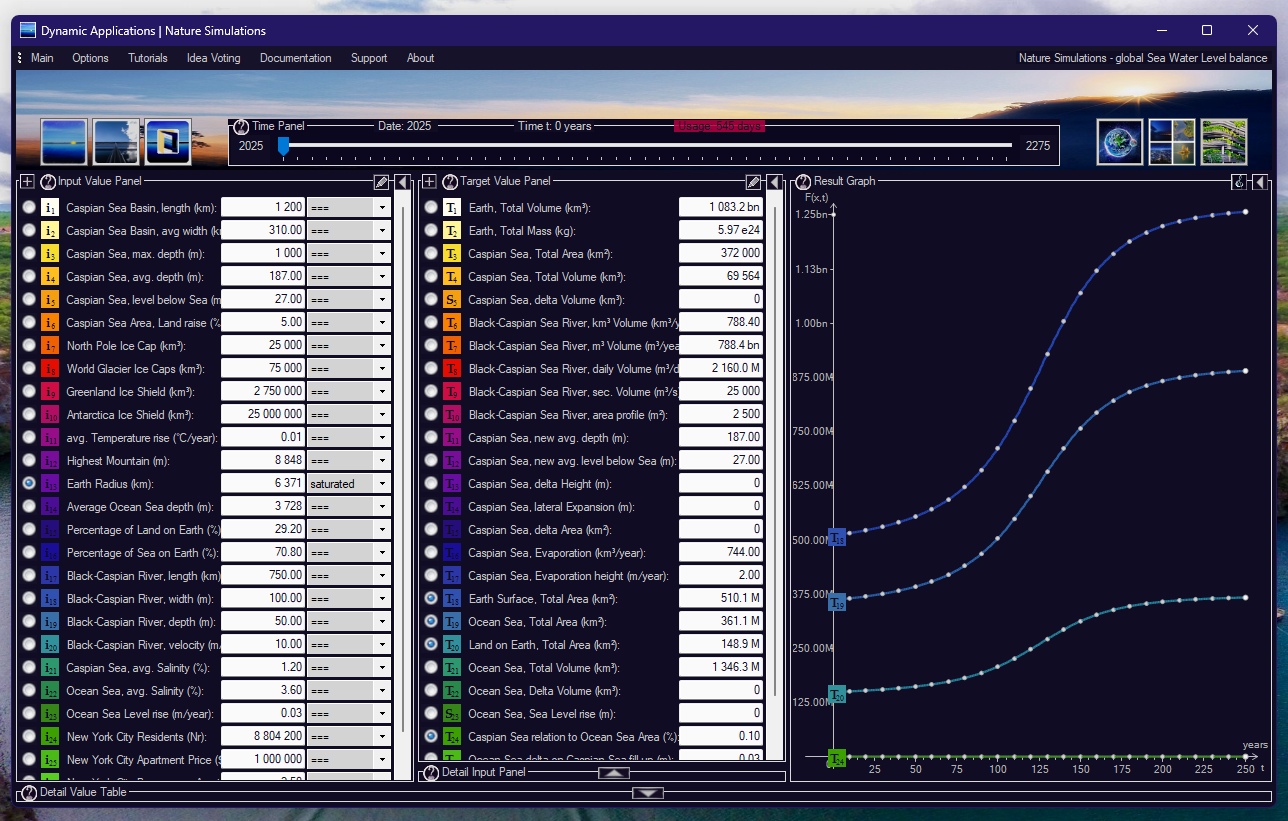Click the 'Usage: 545 days' label
This screenshot has width=1288, height=821.
[x=718, y=127]
